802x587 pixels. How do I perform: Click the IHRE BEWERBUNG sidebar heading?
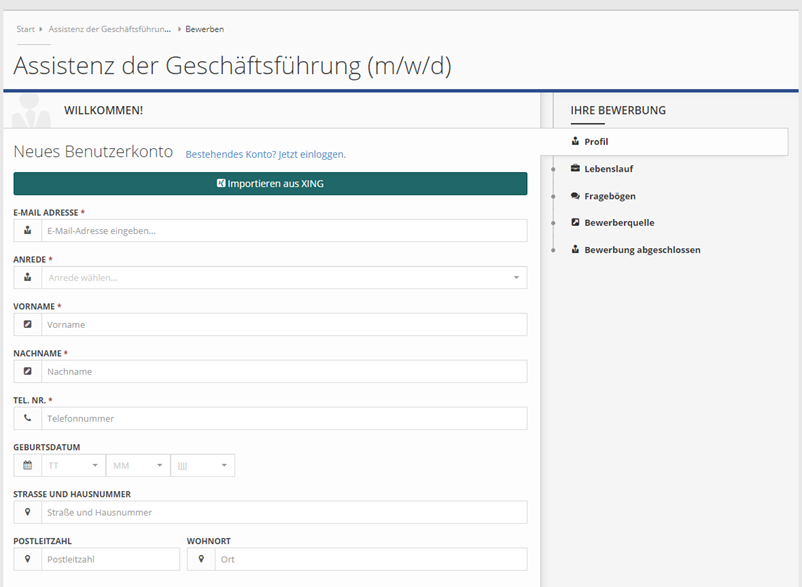(x=618, y=110)
